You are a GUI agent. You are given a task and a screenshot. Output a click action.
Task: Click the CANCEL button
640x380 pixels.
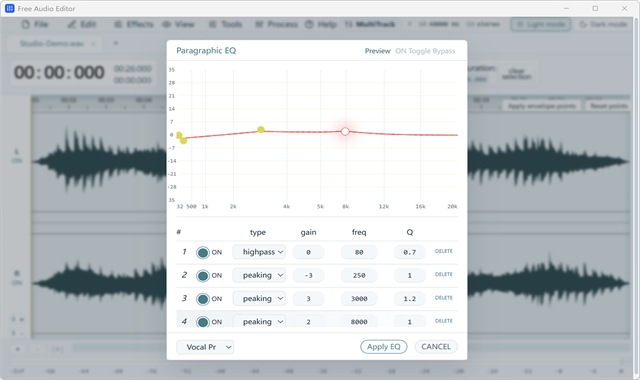436,347
